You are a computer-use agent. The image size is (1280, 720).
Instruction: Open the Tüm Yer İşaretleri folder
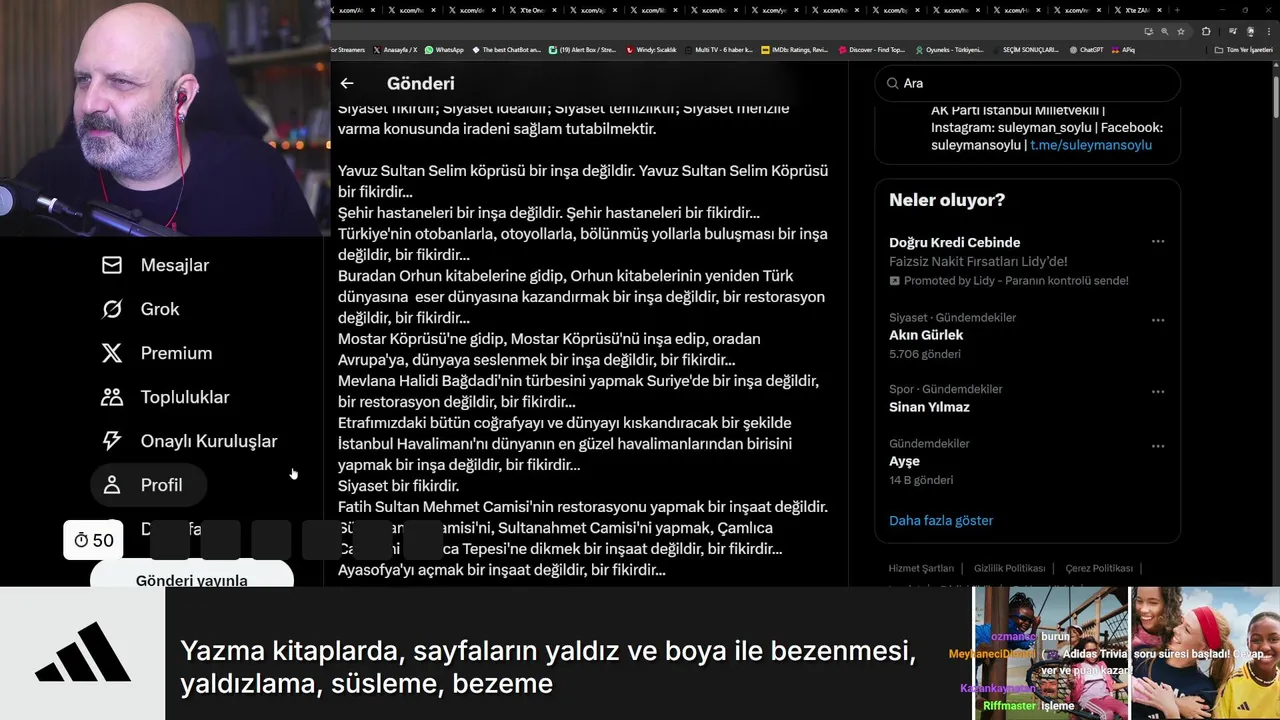[1242, 50]
